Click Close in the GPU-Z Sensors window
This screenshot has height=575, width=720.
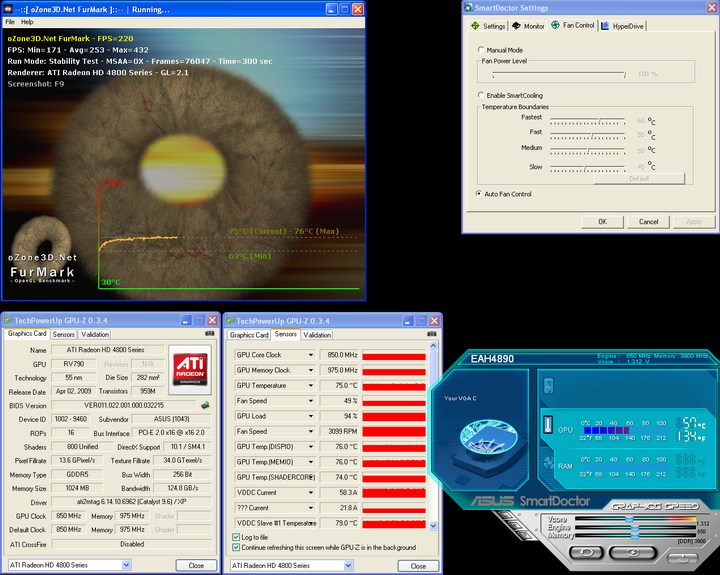pos(418,566)
